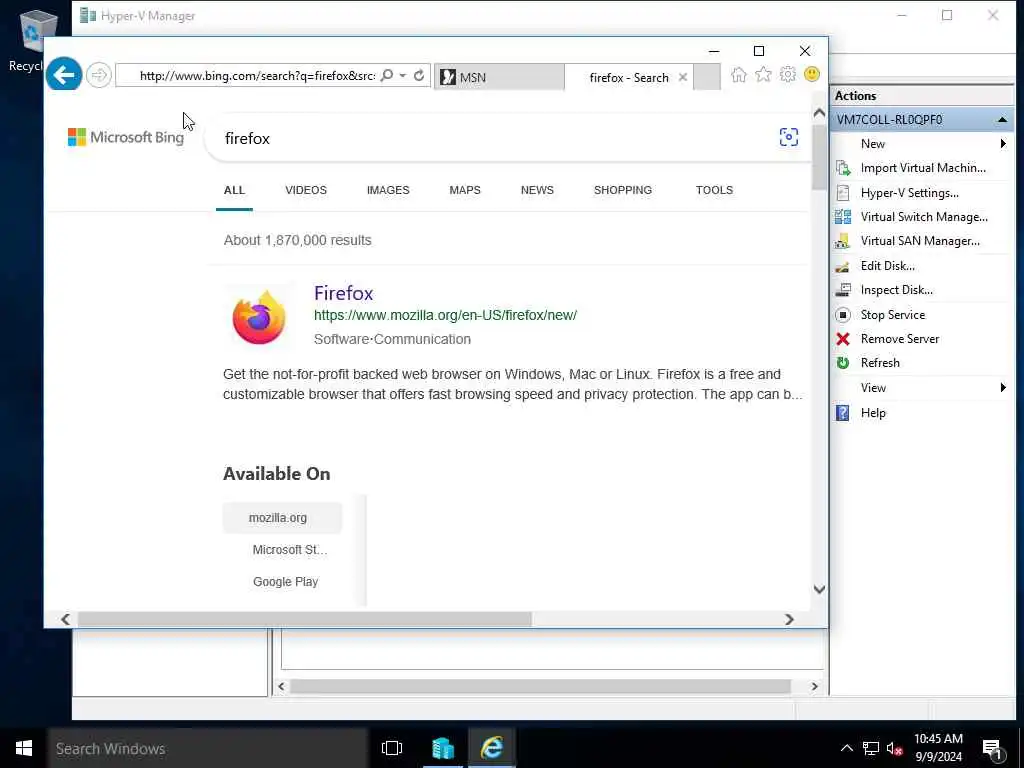Screen dimensions: 1024x768
Task: Click the address bar search magnifier icon
Action: 387,76
